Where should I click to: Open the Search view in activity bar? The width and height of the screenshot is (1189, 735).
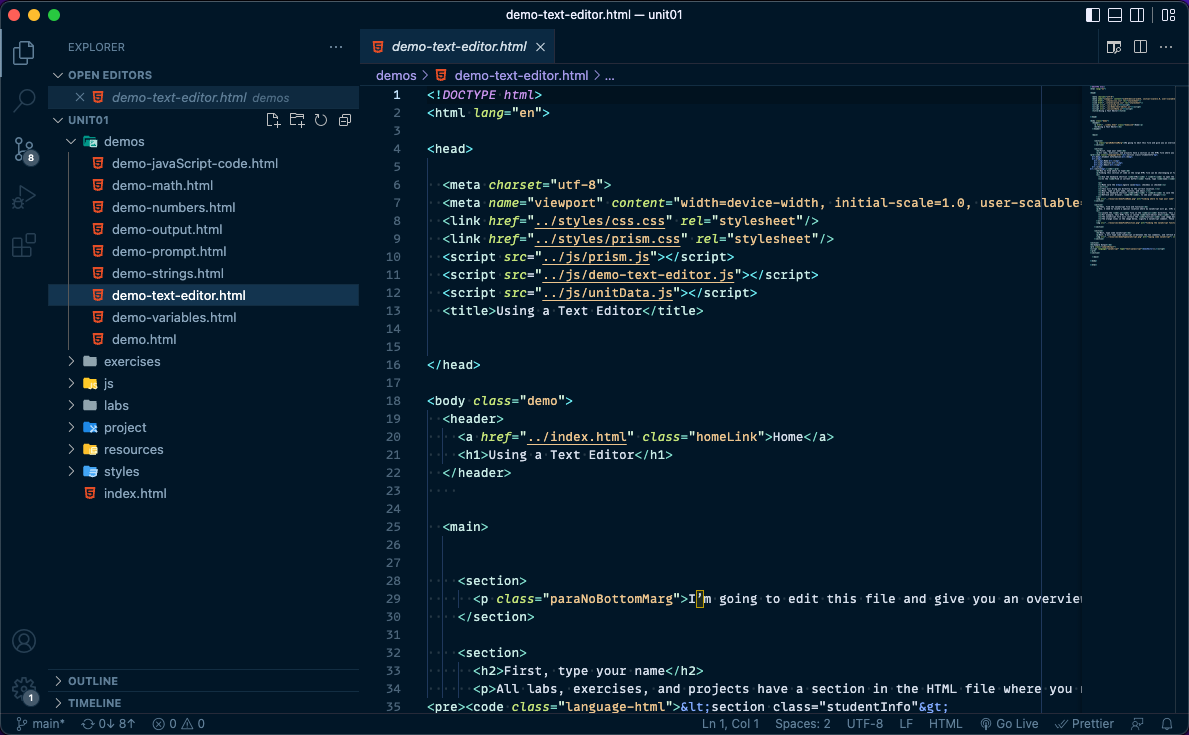(x=24, y=100)
